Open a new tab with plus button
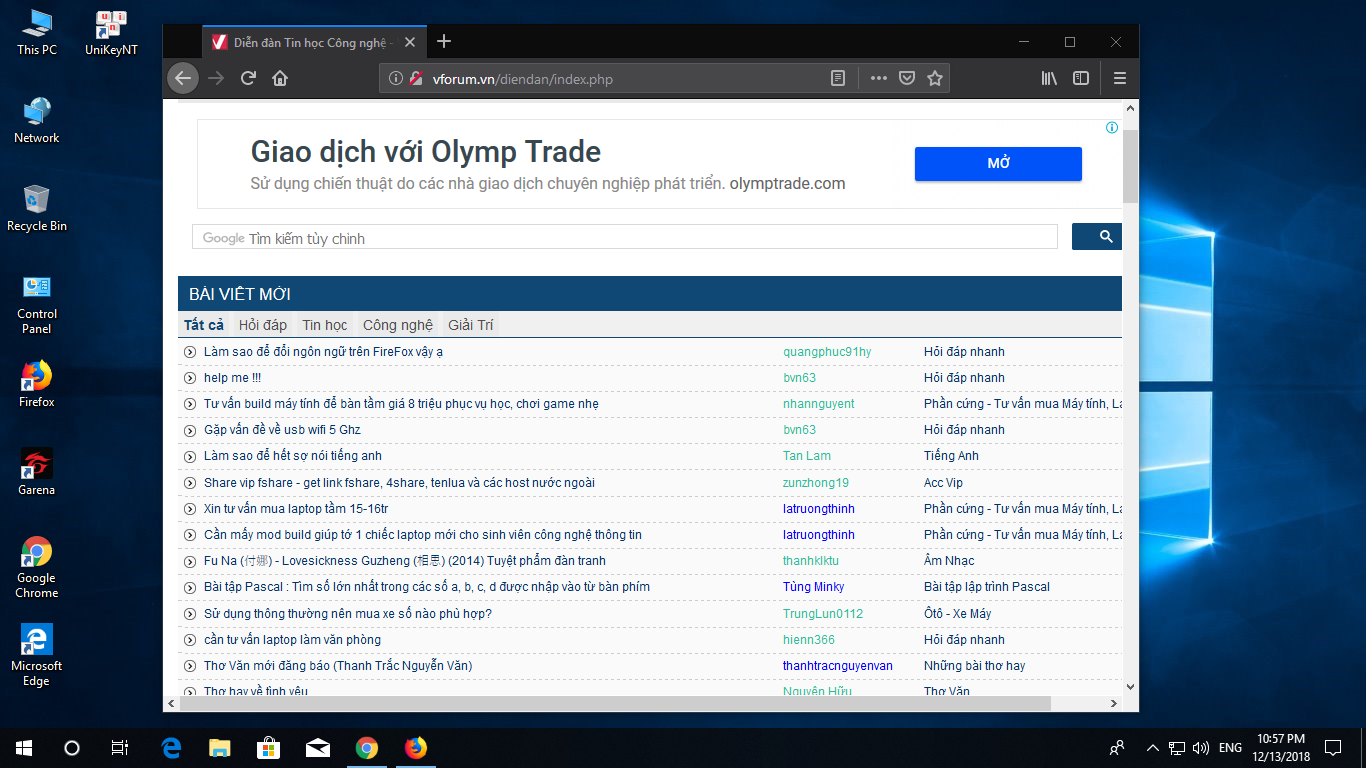Screen dimensions: 1366x768 click(444, 41)
